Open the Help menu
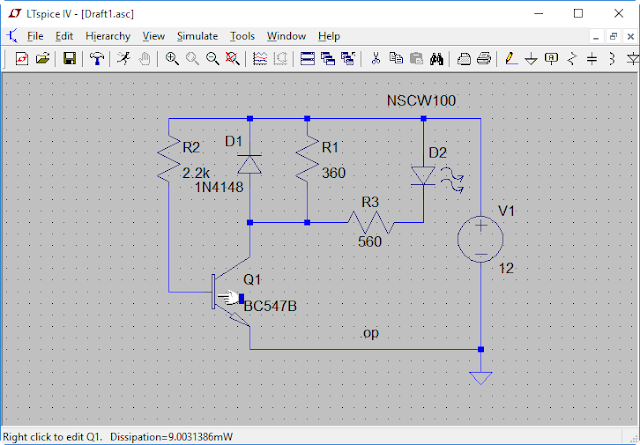640x445 pixels. [x=329, y=36]
